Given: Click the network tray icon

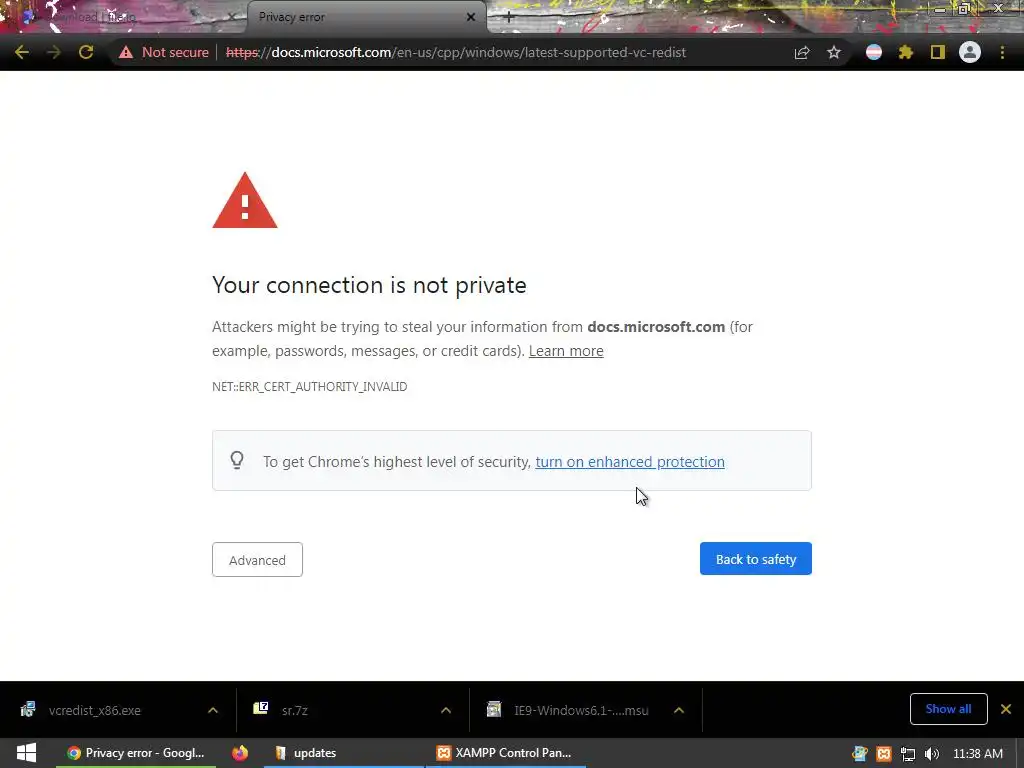Looking at the screenshot, I should coord(908,754).
